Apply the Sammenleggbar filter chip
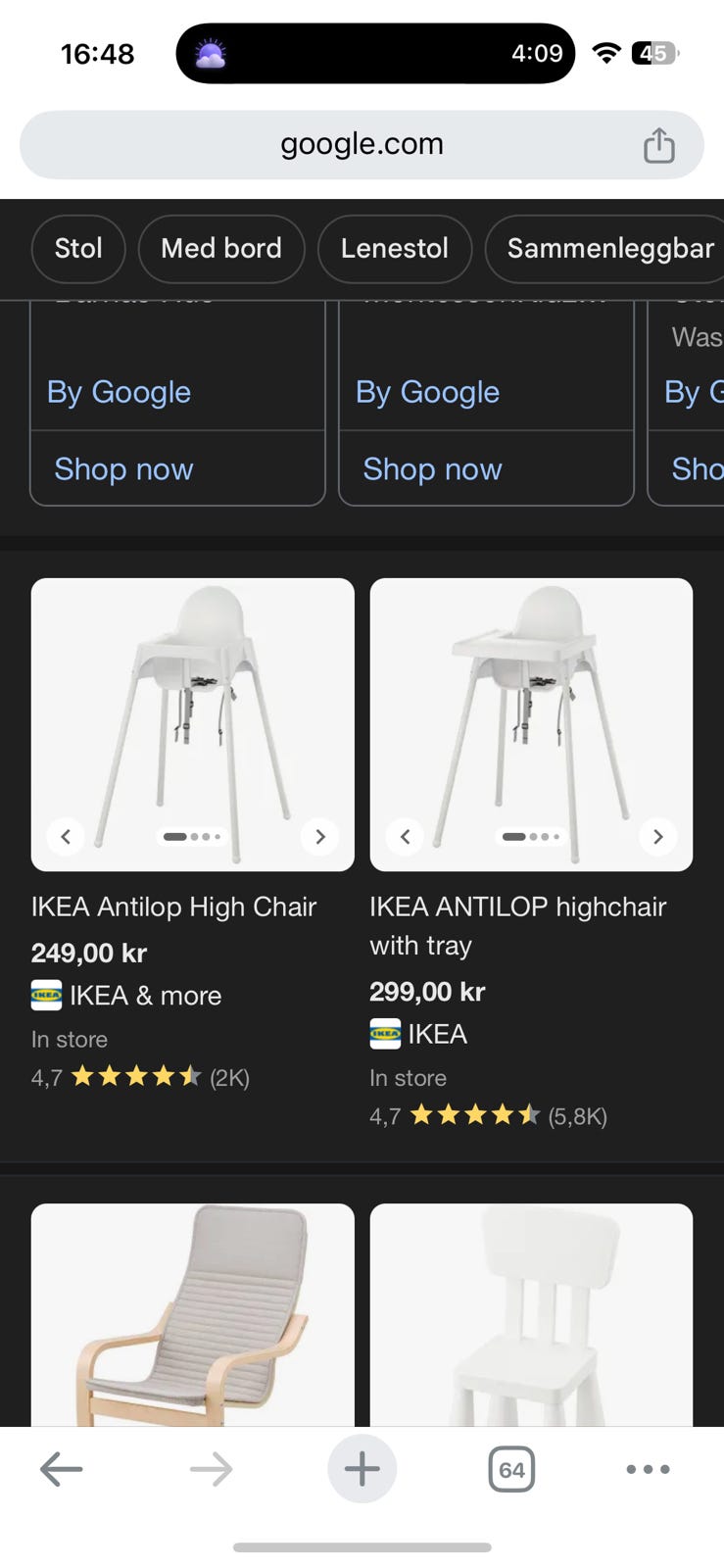Viewport: 724px width, 1568px height. click(x=609, y=249)
